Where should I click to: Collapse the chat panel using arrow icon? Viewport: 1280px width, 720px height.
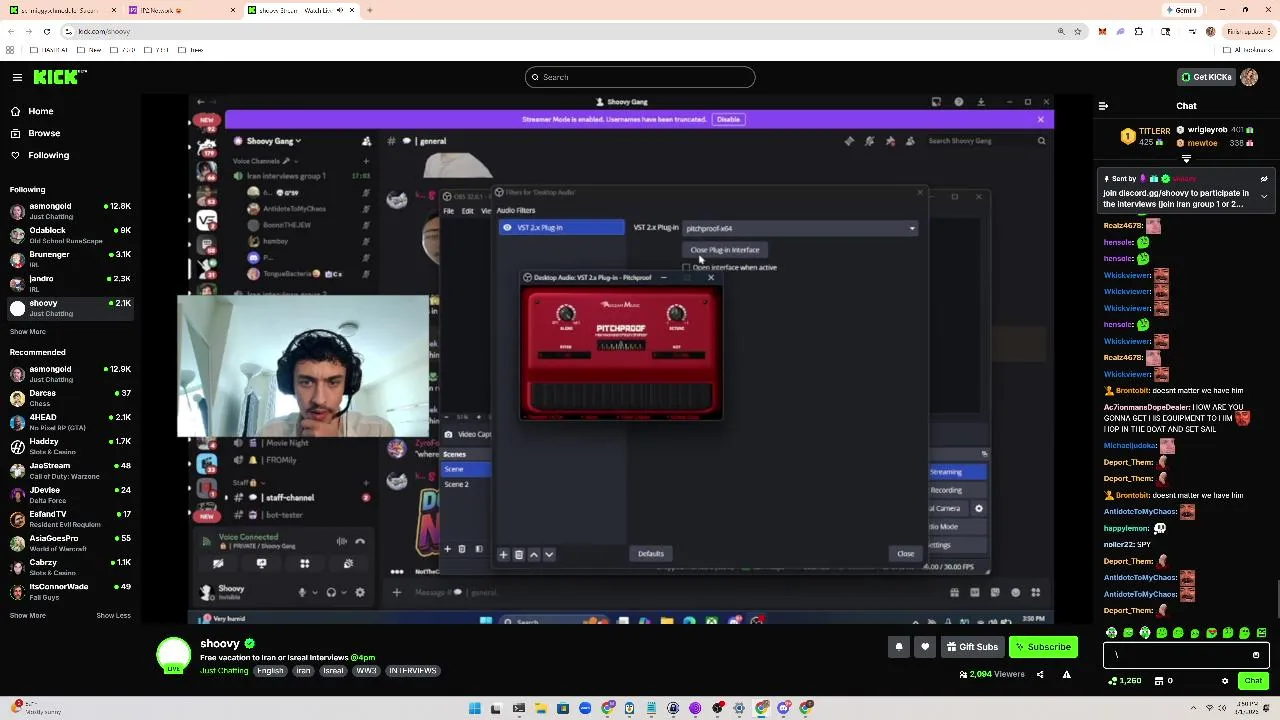1103,105
